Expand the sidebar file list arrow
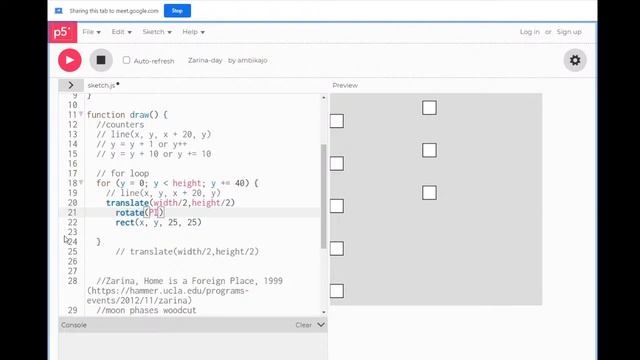This screenshot has width=640, height=360. click(71, 85)
